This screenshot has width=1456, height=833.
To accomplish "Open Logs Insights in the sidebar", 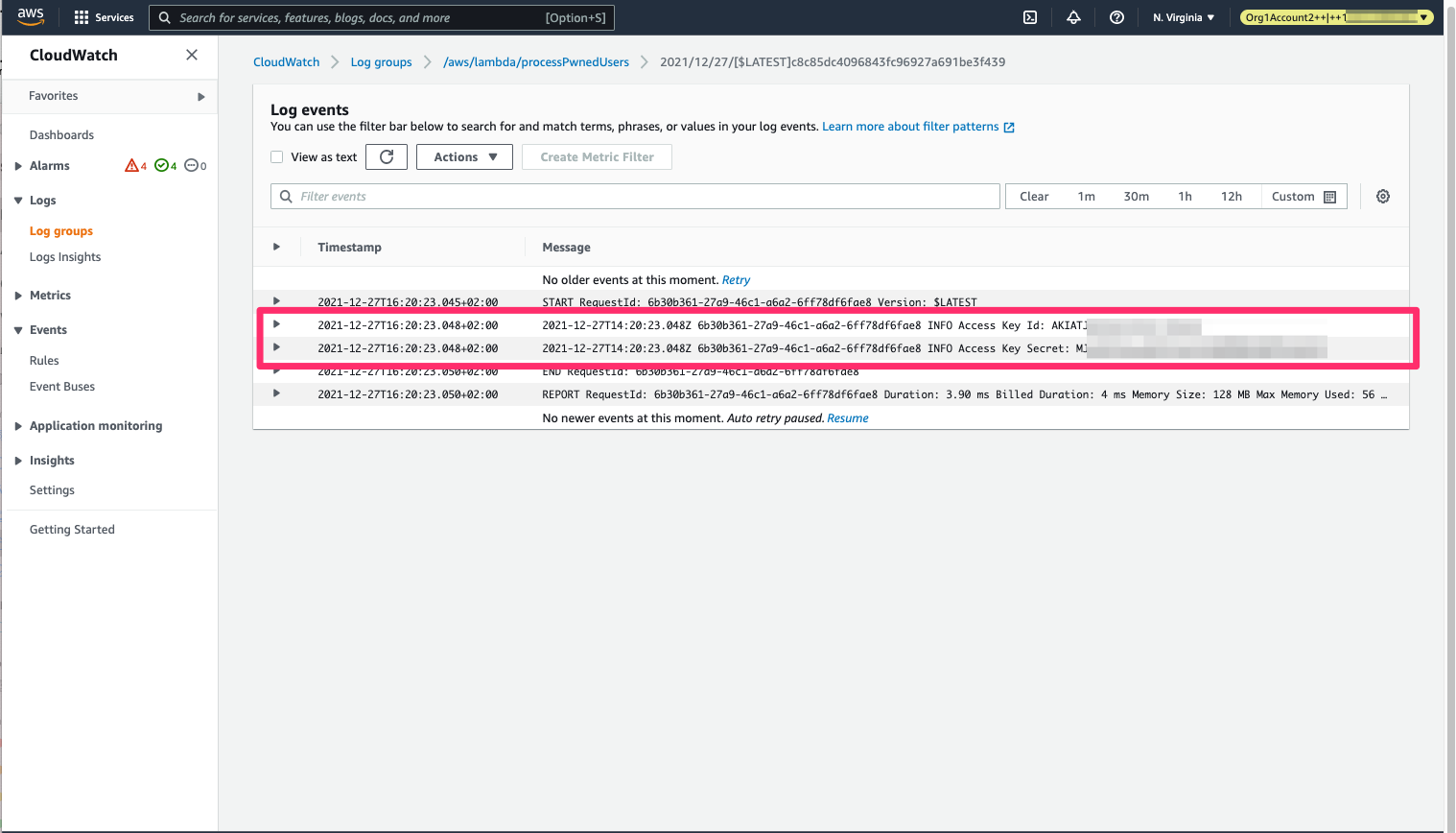I will (x=65, y=257).
